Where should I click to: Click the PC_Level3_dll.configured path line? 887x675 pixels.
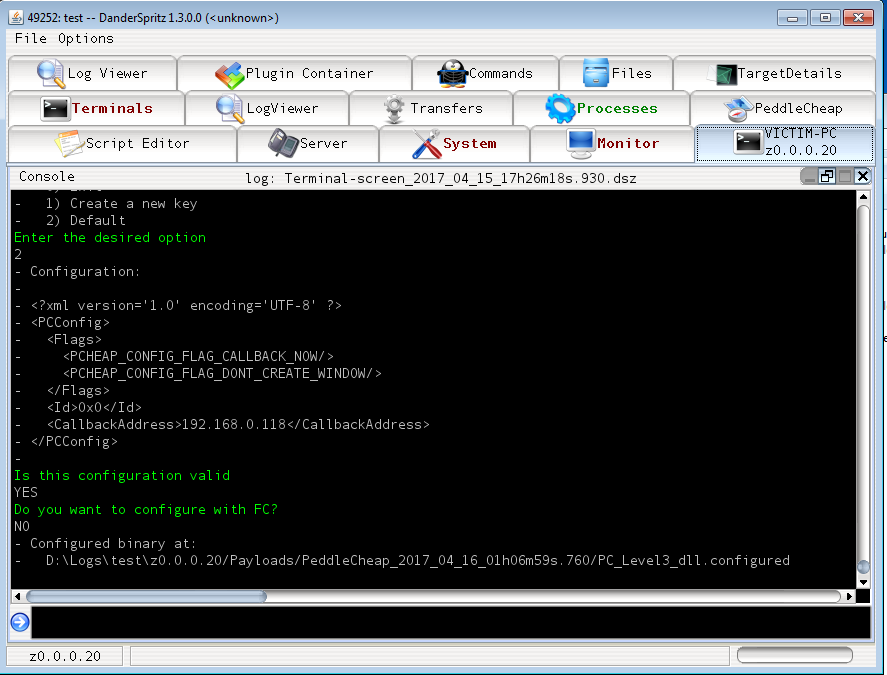[x=417, y=561]
